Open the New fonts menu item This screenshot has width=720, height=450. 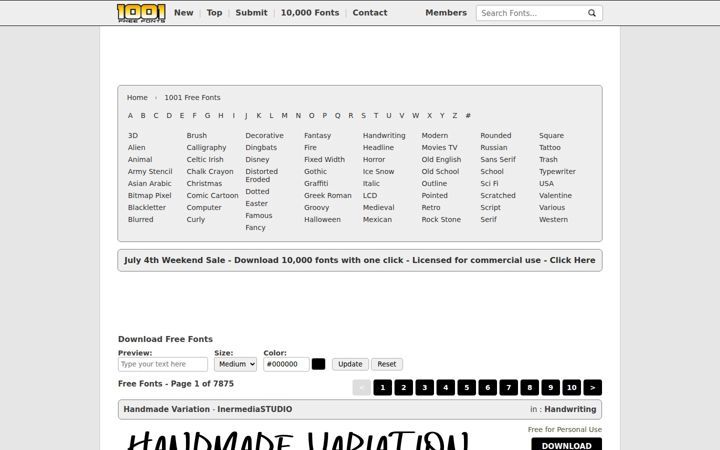(x=184, y=13)
